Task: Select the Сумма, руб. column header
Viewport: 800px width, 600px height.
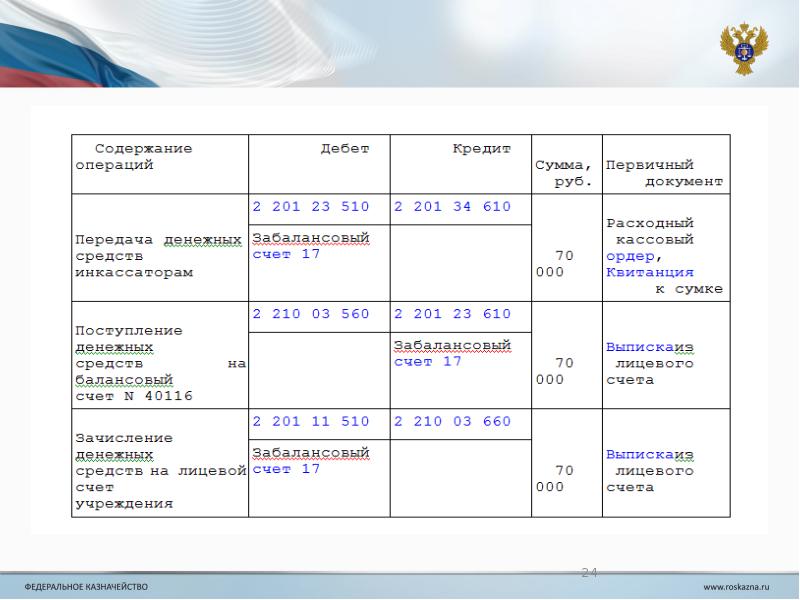Action: point(567,174)
